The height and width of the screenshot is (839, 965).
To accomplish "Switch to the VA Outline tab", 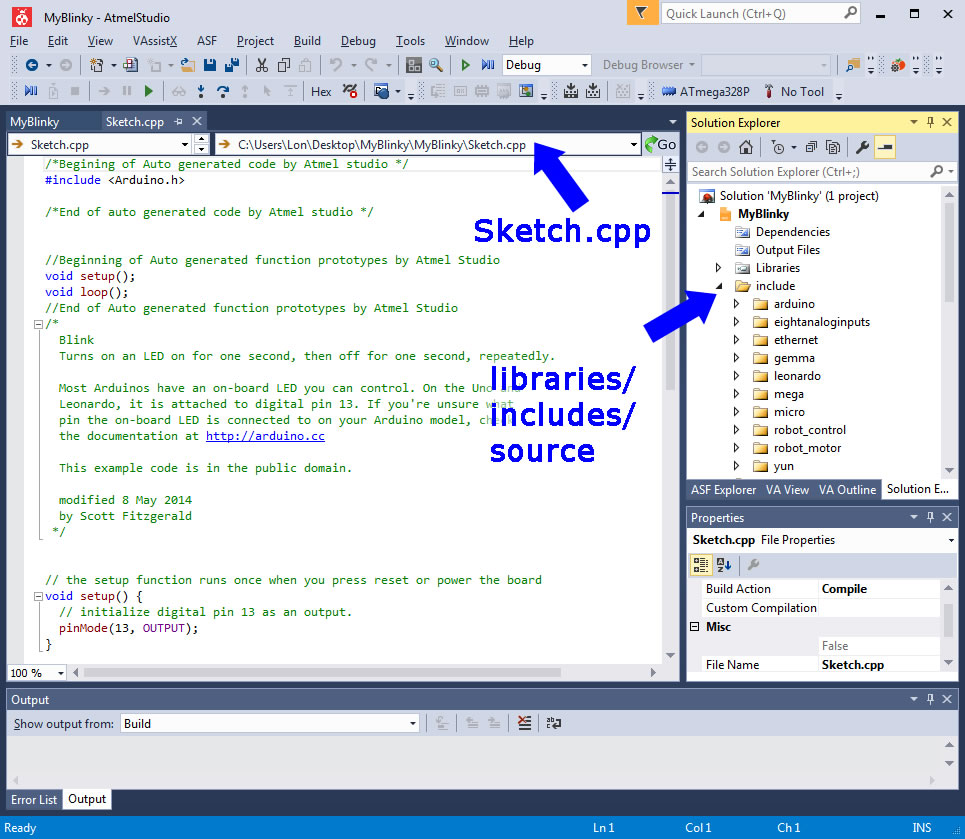I will click(847, 489).
